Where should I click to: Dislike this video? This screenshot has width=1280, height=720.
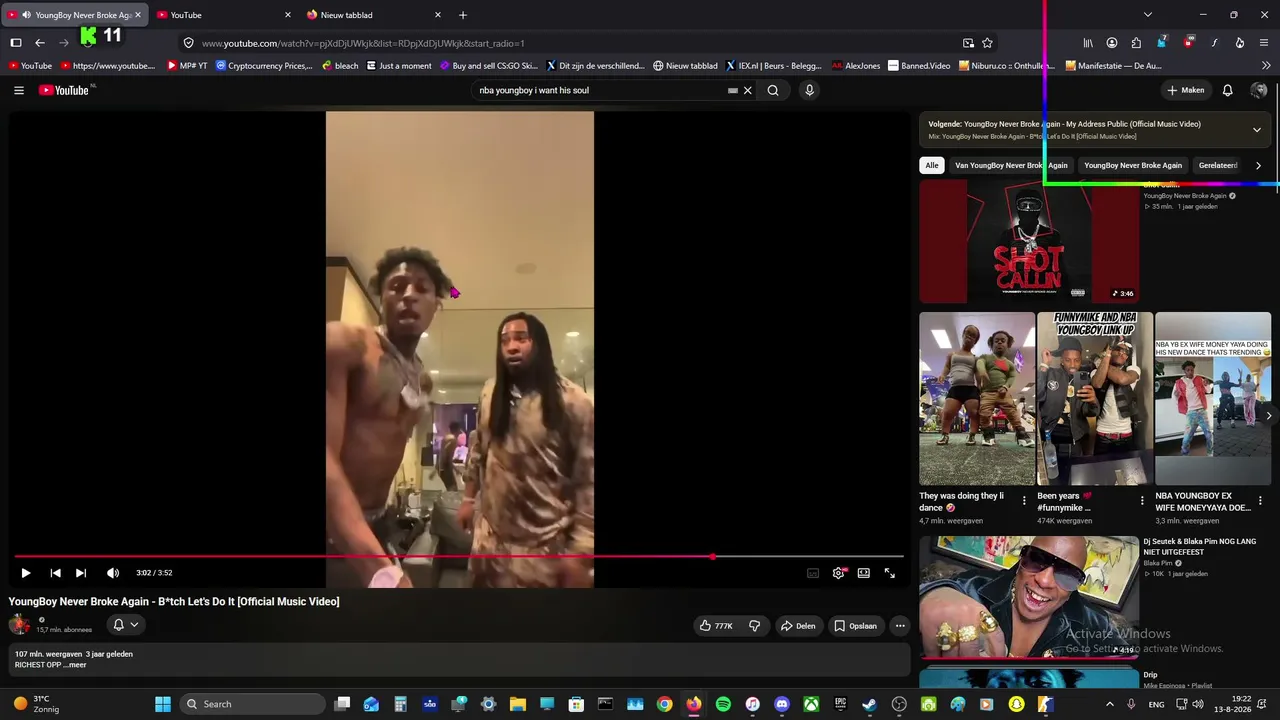click(755, 626)
